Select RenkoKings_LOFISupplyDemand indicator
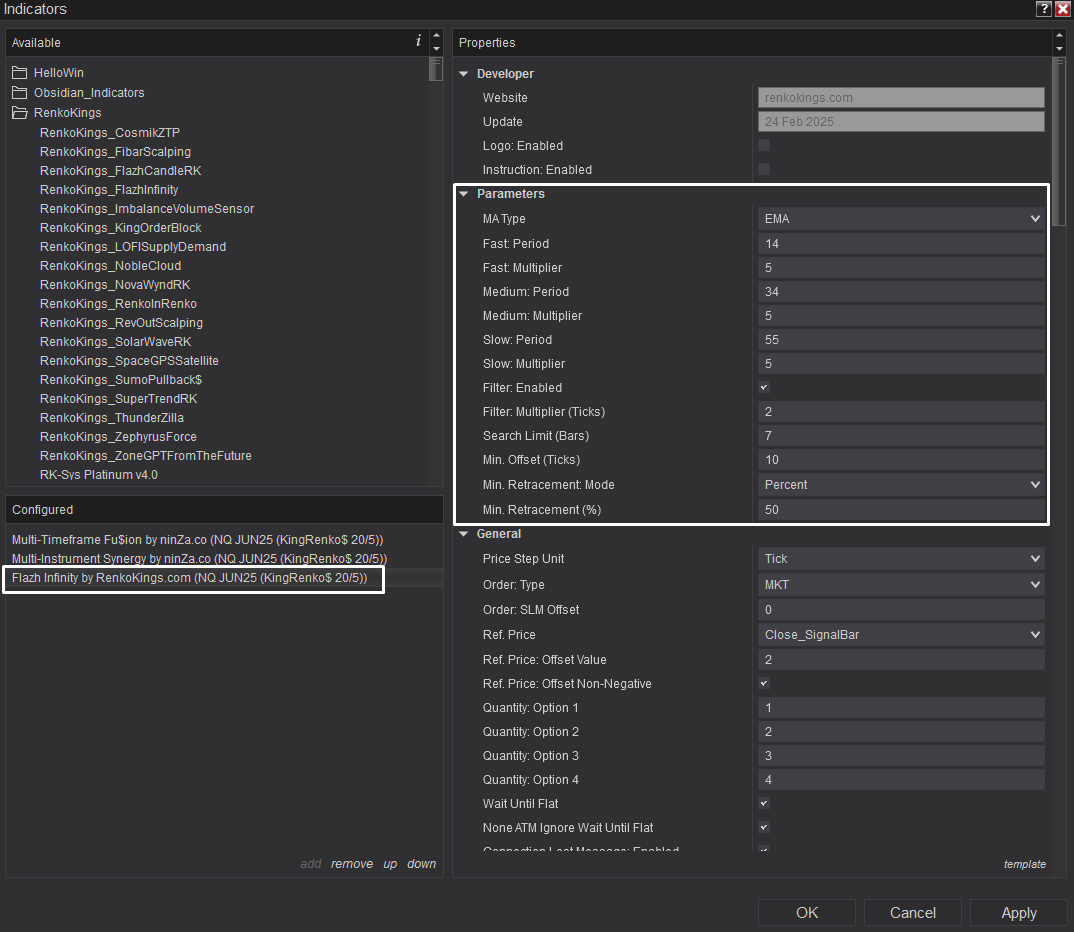The height and width of the screenshot is (932, 1074). tap(133, 247)
